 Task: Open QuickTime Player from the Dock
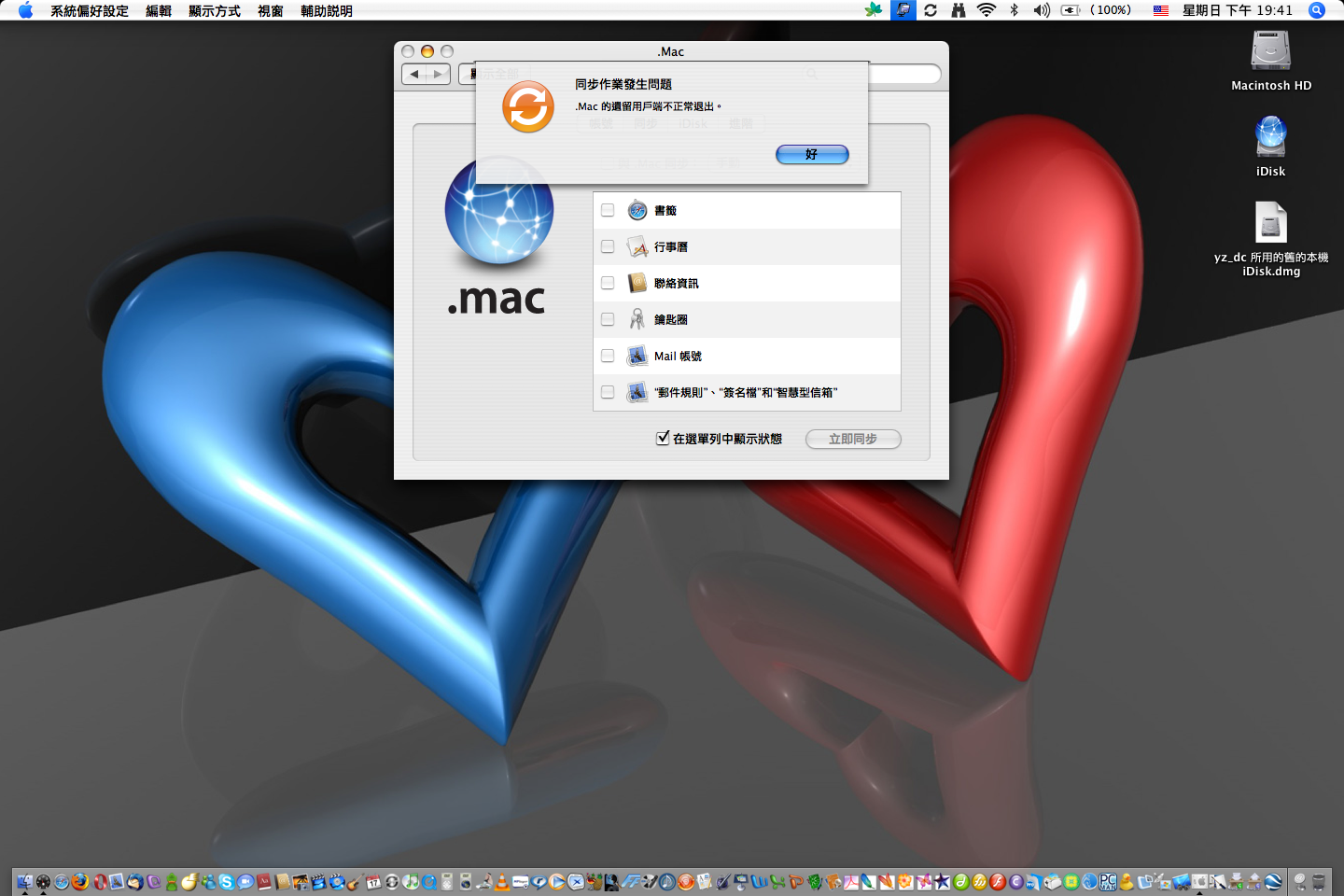pos(429,881)
